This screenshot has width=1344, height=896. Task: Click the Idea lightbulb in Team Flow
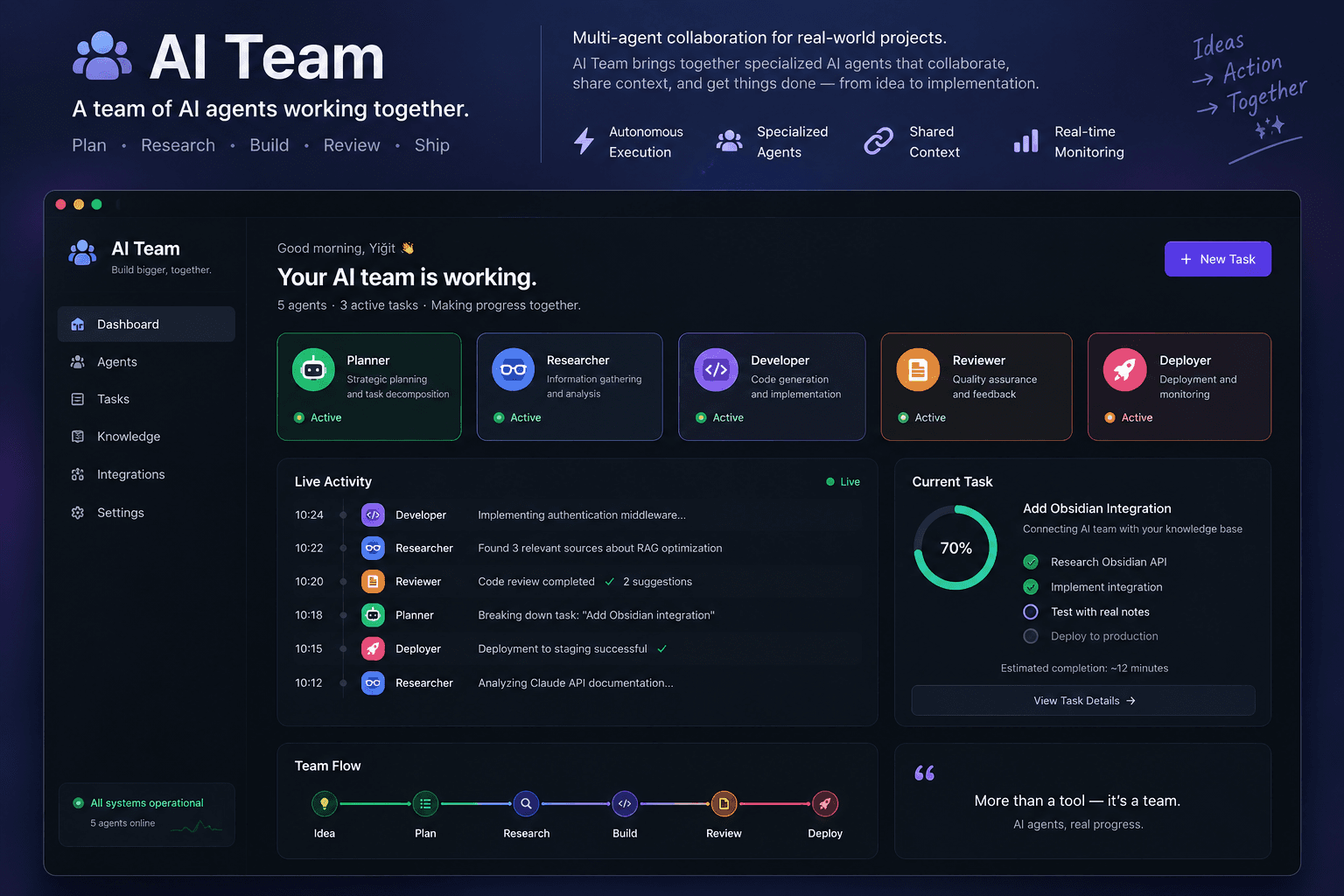(x=325, y=803)
